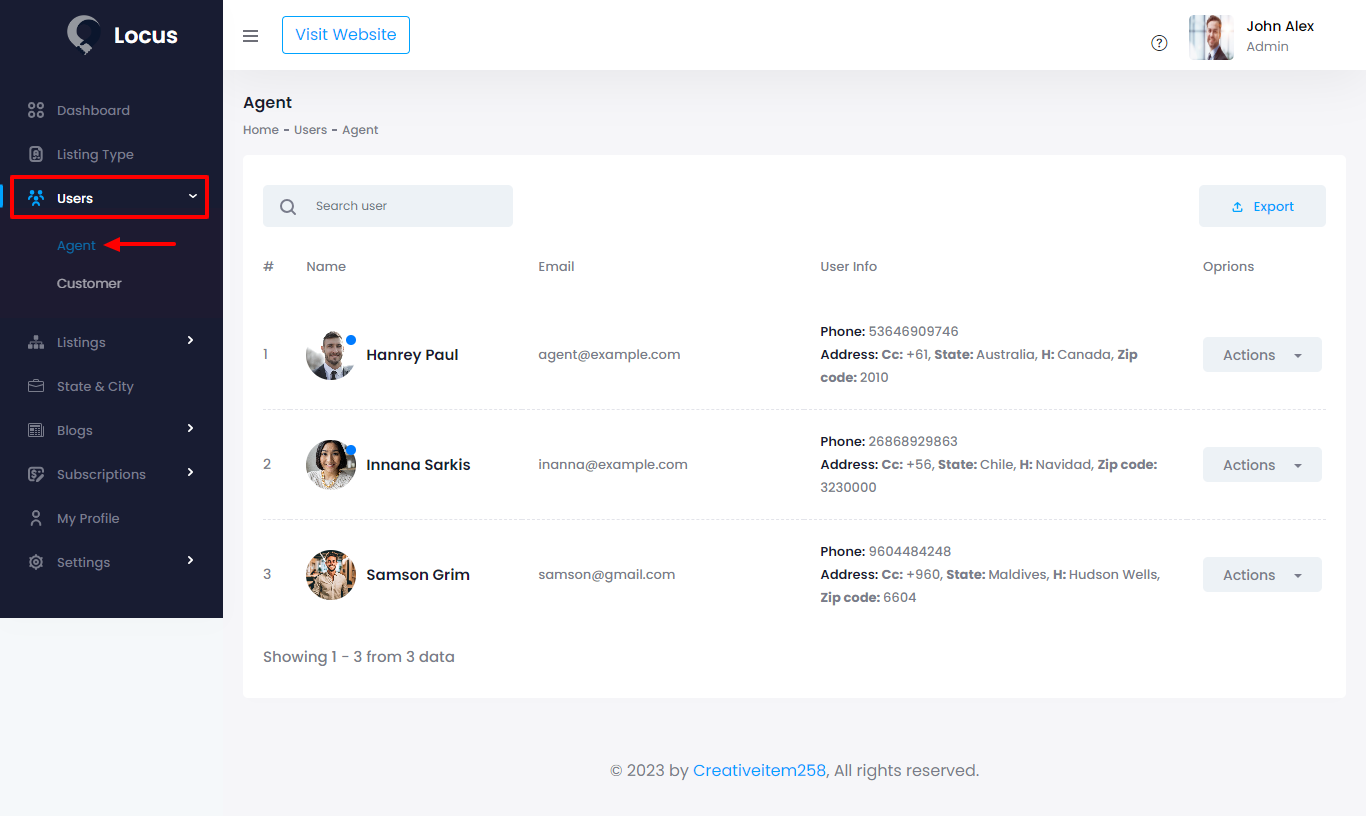Click the hamburger menu icon
The width and height of the screenshot is (1366, 816).
coord(250,35)
